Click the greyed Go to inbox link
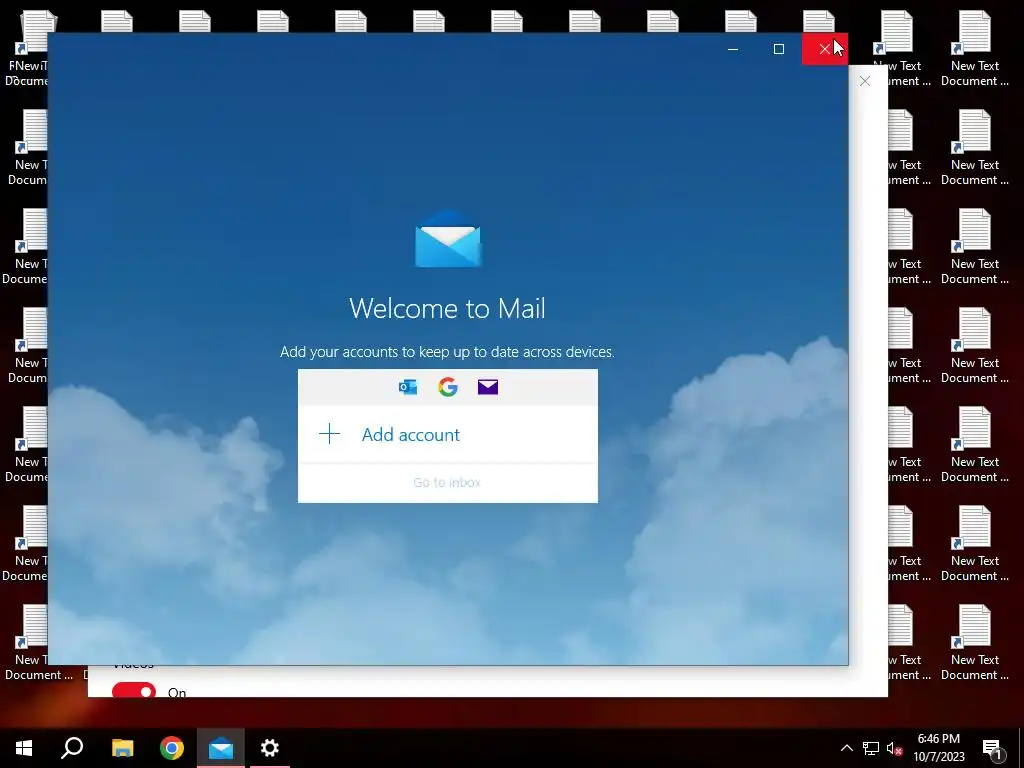The height and width of the screenshot is (768, 1024). point(447,483)
